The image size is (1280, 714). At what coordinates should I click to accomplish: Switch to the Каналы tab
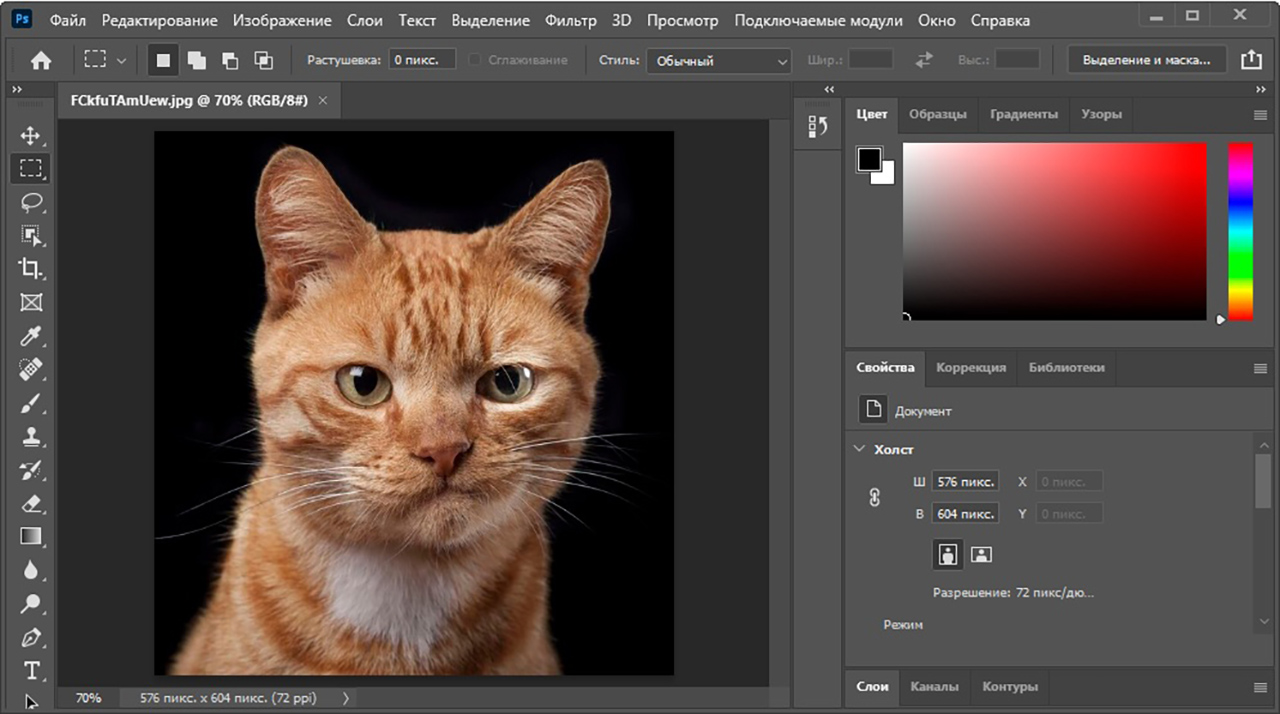[934, 686]
